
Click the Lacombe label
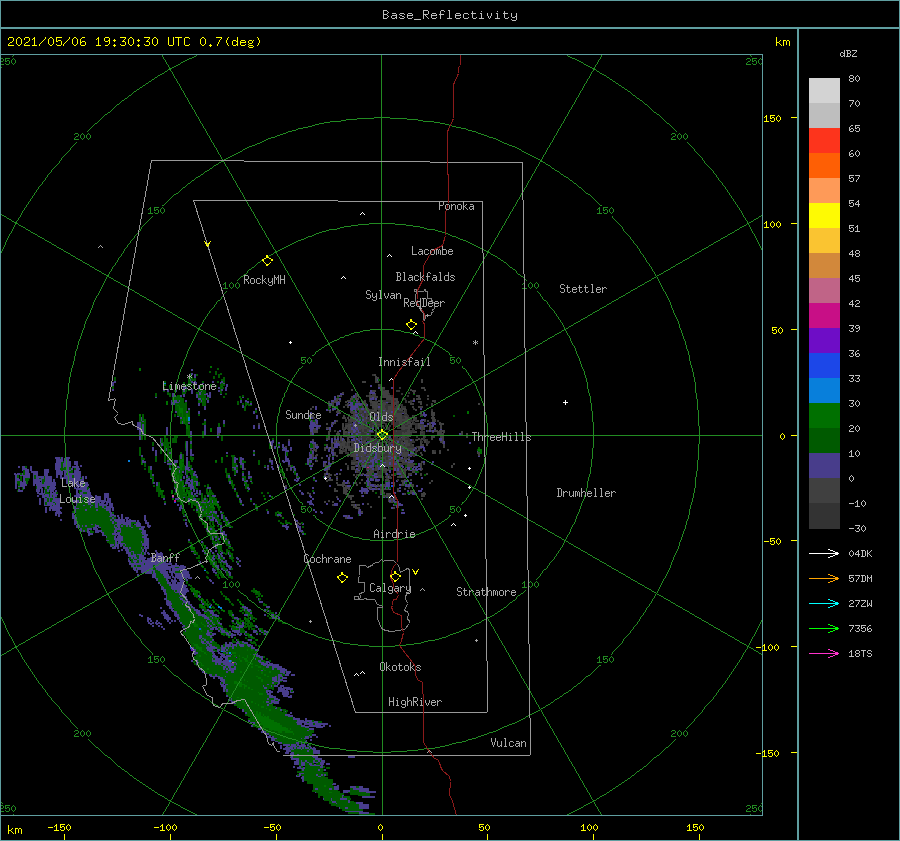coord(432,251)
